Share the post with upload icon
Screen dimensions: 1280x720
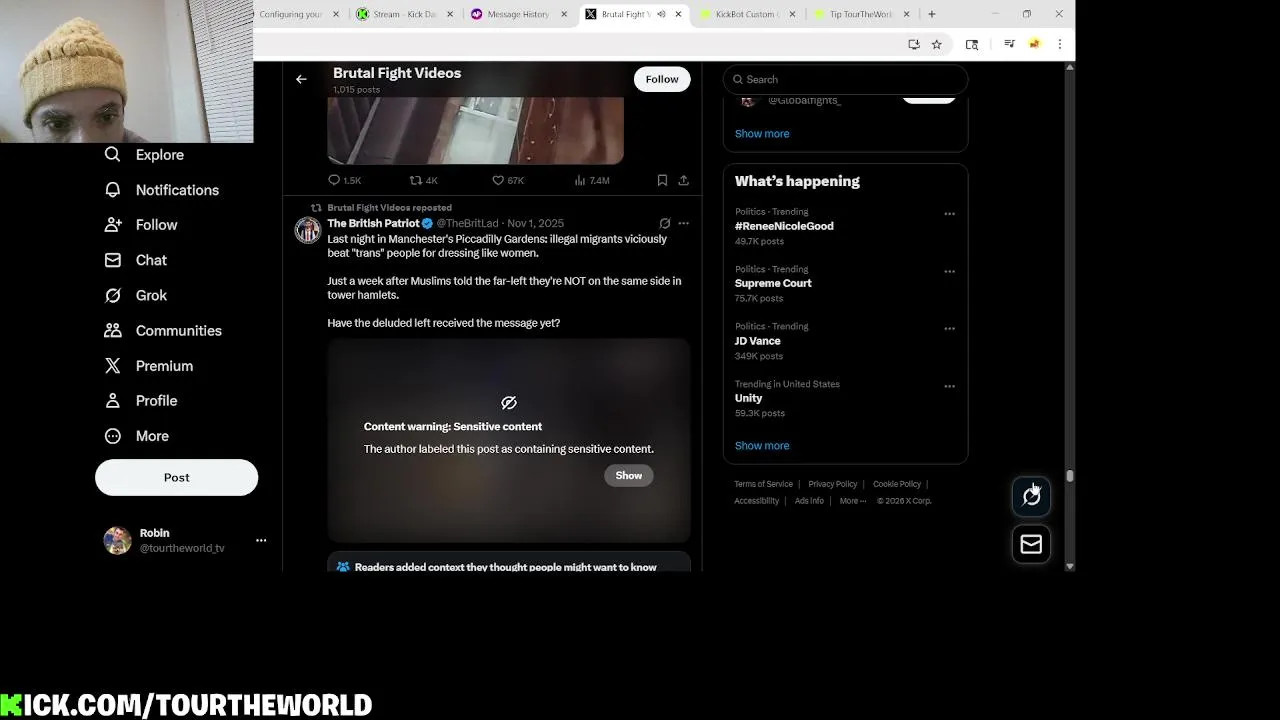[x=684, y=180]
